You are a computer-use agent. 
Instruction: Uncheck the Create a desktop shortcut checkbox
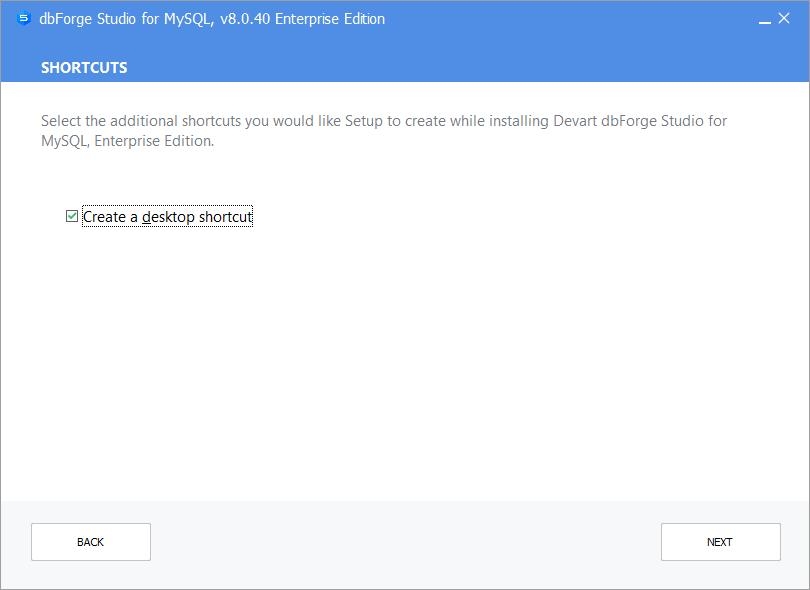pos(72,216)
